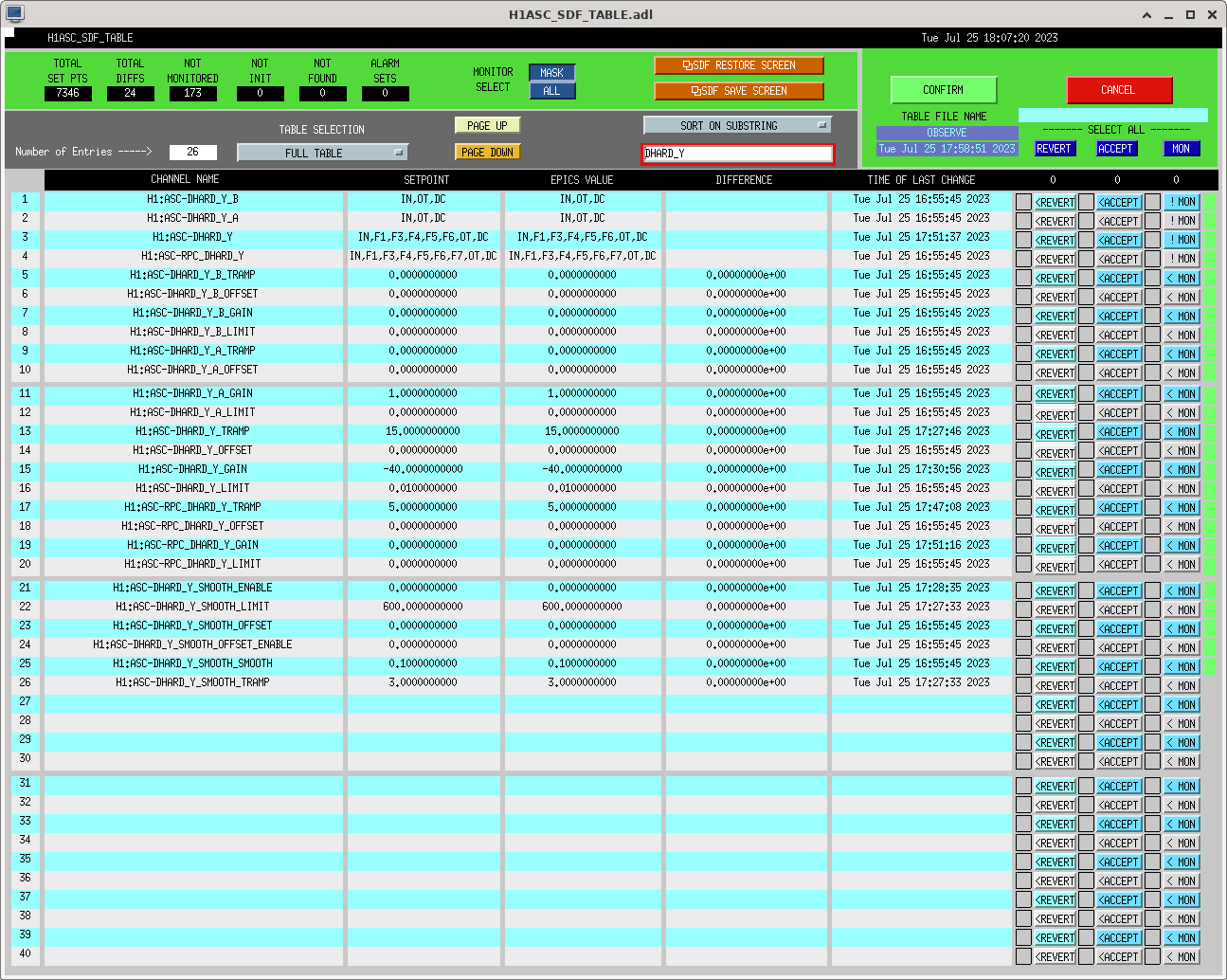Go to next page with PAGE DOWN
The height and width of the screenshot is (980, 1227).
click(487, 153)
